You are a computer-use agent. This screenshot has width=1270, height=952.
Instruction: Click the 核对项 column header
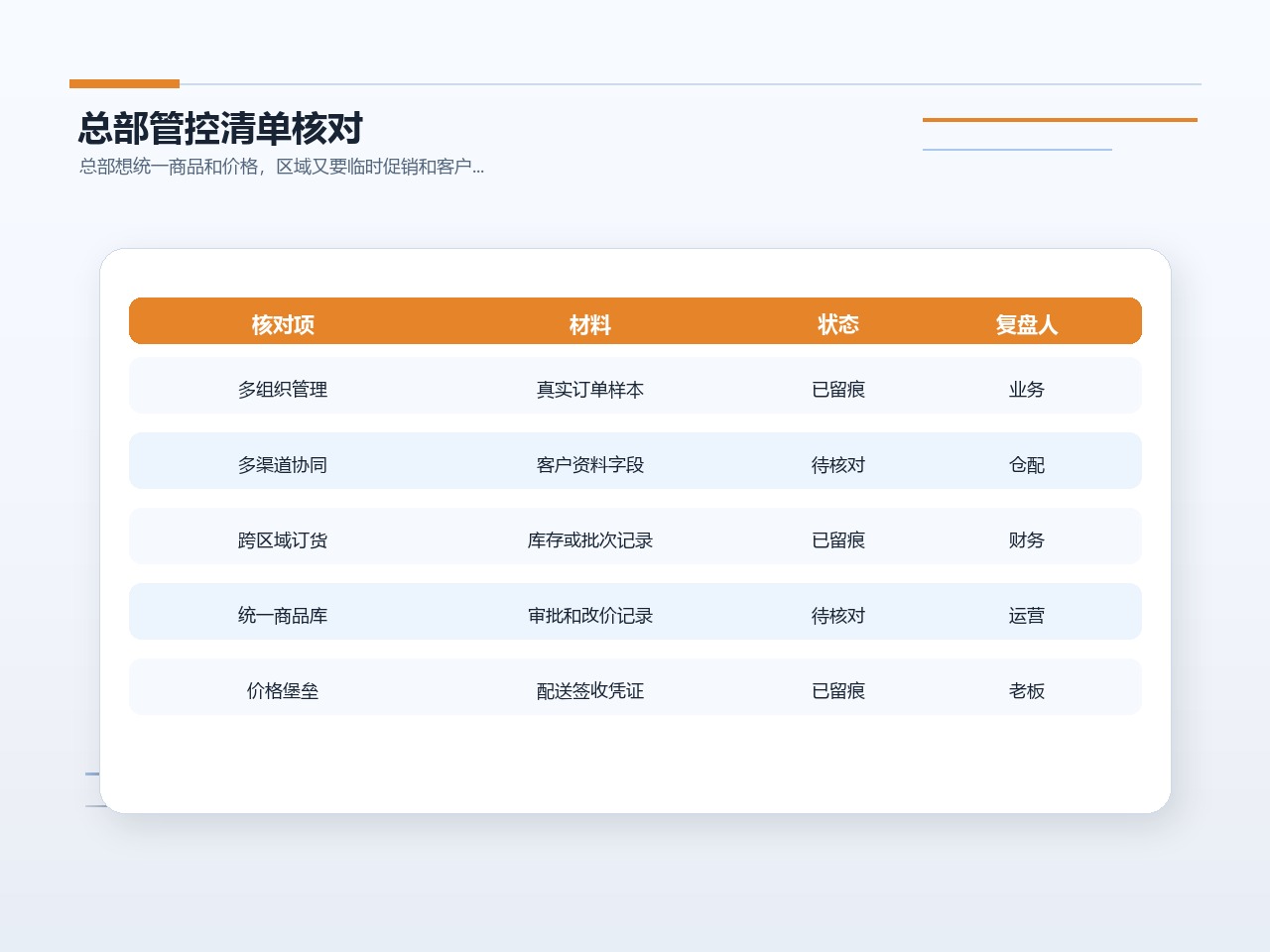(283, 324)
